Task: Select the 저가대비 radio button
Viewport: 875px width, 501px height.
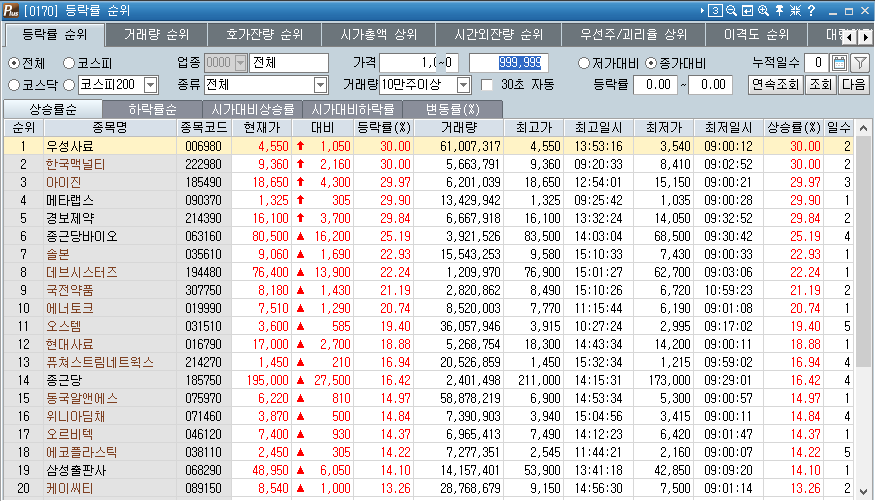Action: click(584, 63)
